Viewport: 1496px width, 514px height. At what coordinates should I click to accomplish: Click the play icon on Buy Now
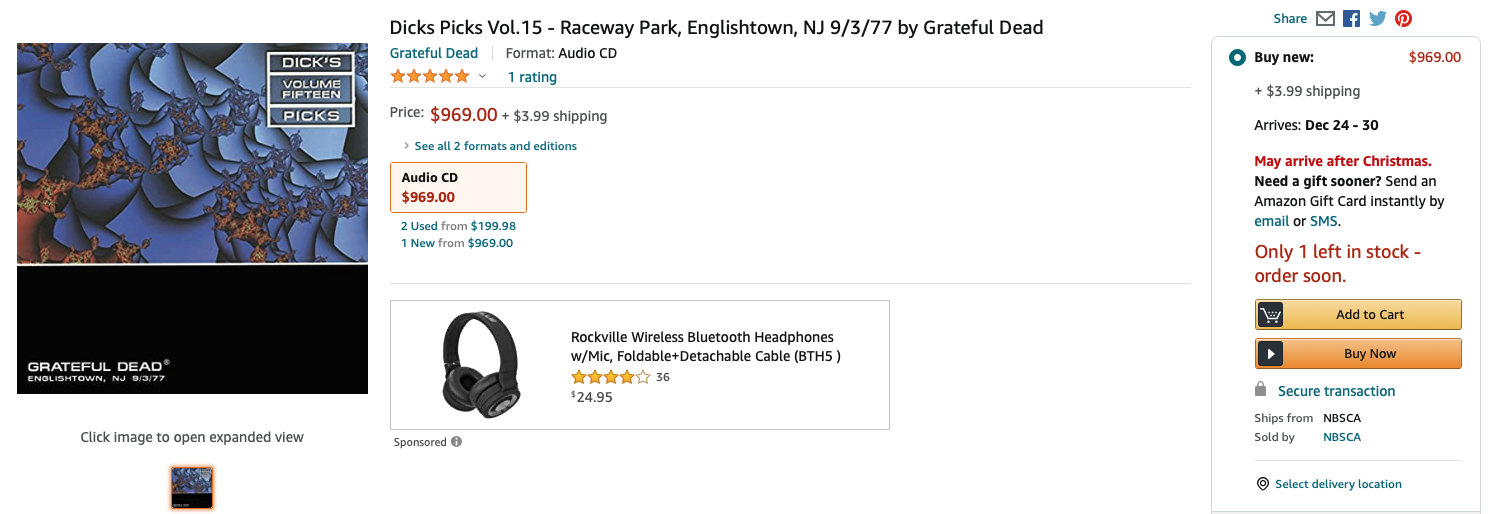tap(1270, 353)
